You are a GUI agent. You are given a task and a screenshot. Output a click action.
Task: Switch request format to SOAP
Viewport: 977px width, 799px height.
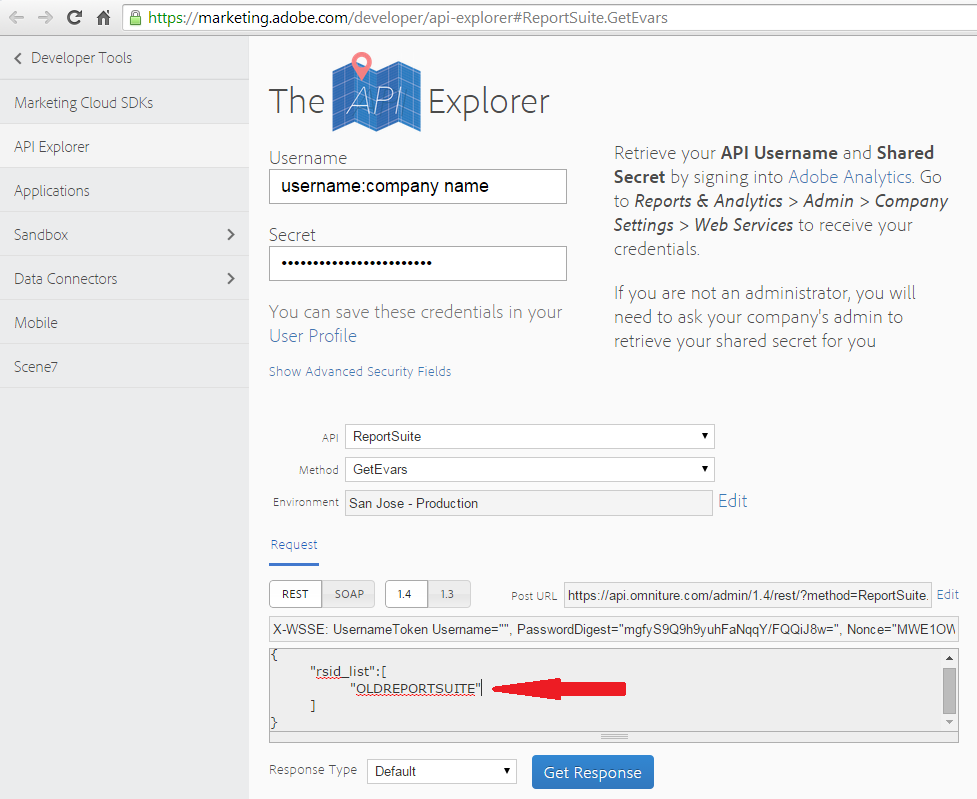tap(349, 594)
